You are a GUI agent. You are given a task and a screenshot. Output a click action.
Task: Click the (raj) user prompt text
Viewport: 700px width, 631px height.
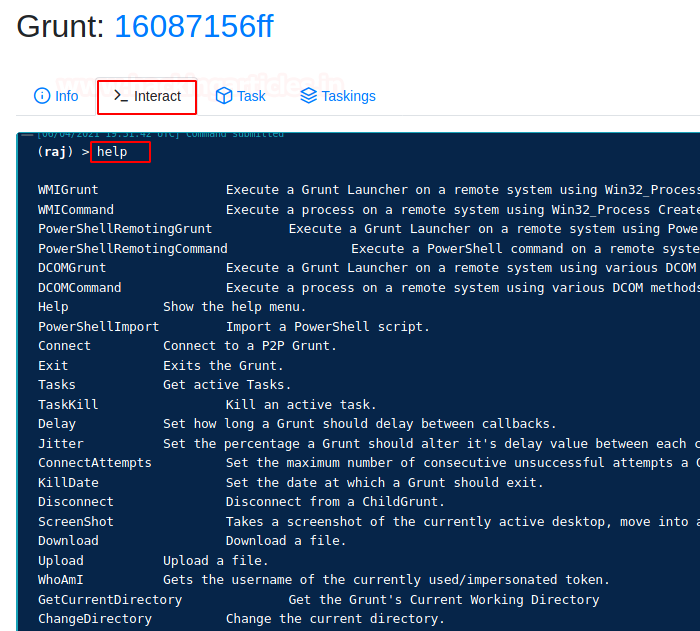point(55,152)
